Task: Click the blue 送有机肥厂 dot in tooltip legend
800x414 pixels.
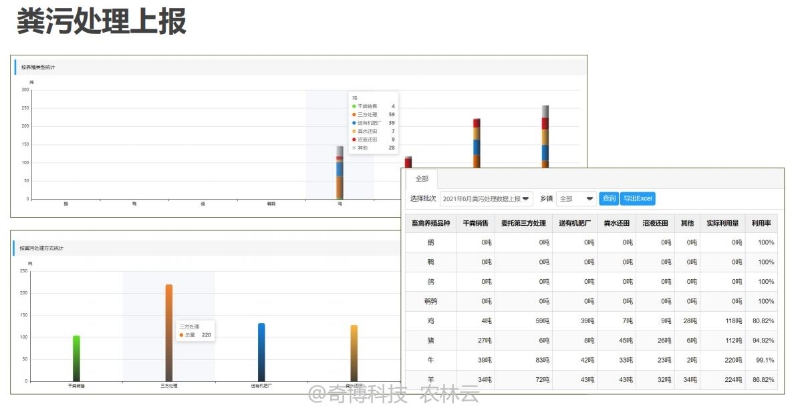Action: coord(354,122)
